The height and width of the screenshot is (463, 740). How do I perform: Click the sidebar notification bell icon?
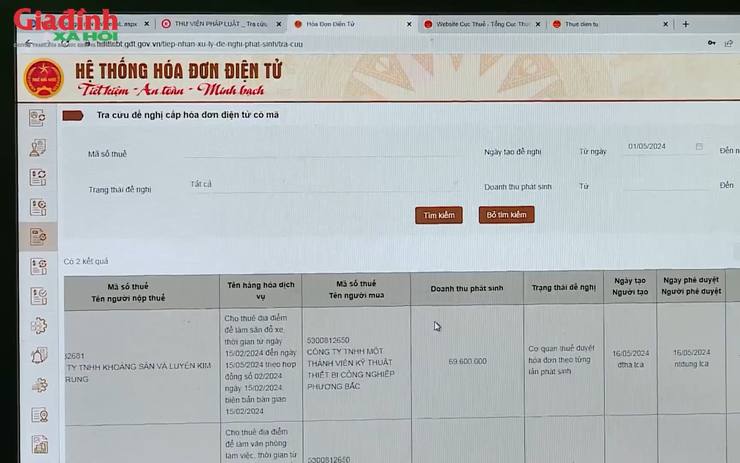(38, 355)
